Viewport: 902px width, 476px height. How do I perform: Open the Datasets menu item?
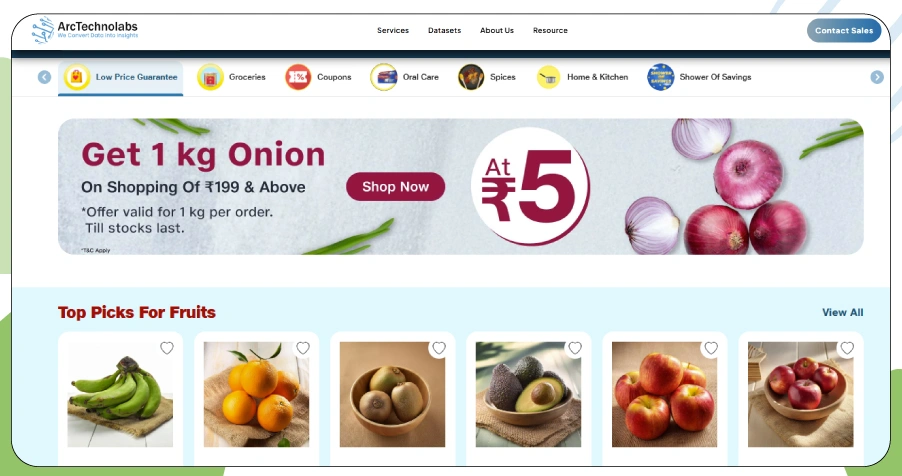[444, 31]
